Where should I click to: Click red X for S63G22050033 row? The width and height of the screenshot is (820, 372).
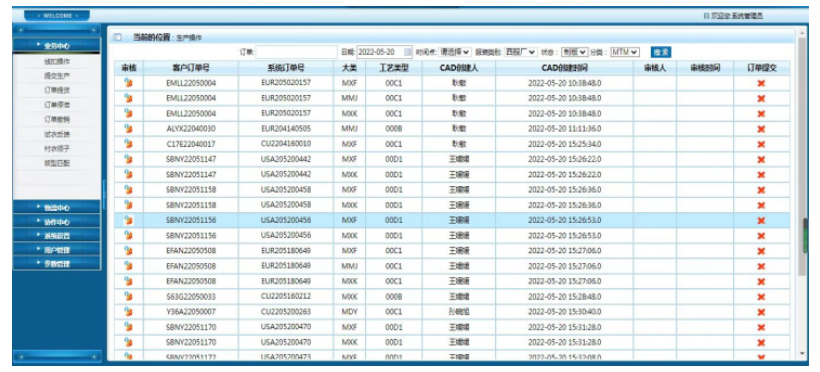click(x=761, y=297)
